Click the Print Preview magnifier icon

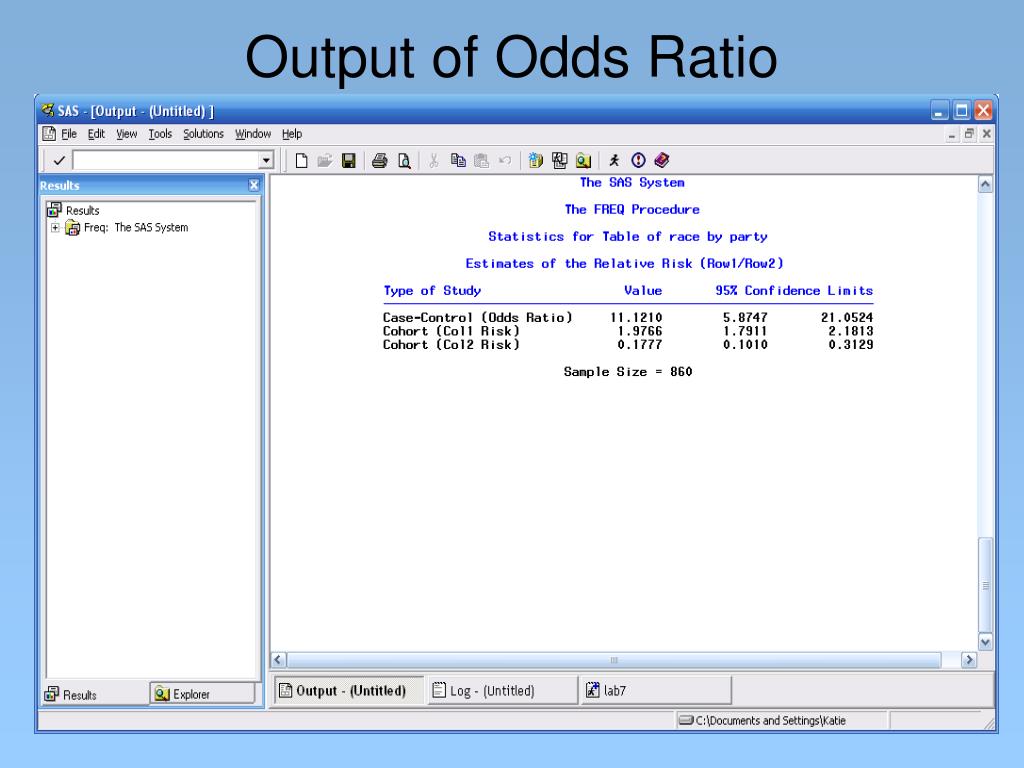[404, 161]
